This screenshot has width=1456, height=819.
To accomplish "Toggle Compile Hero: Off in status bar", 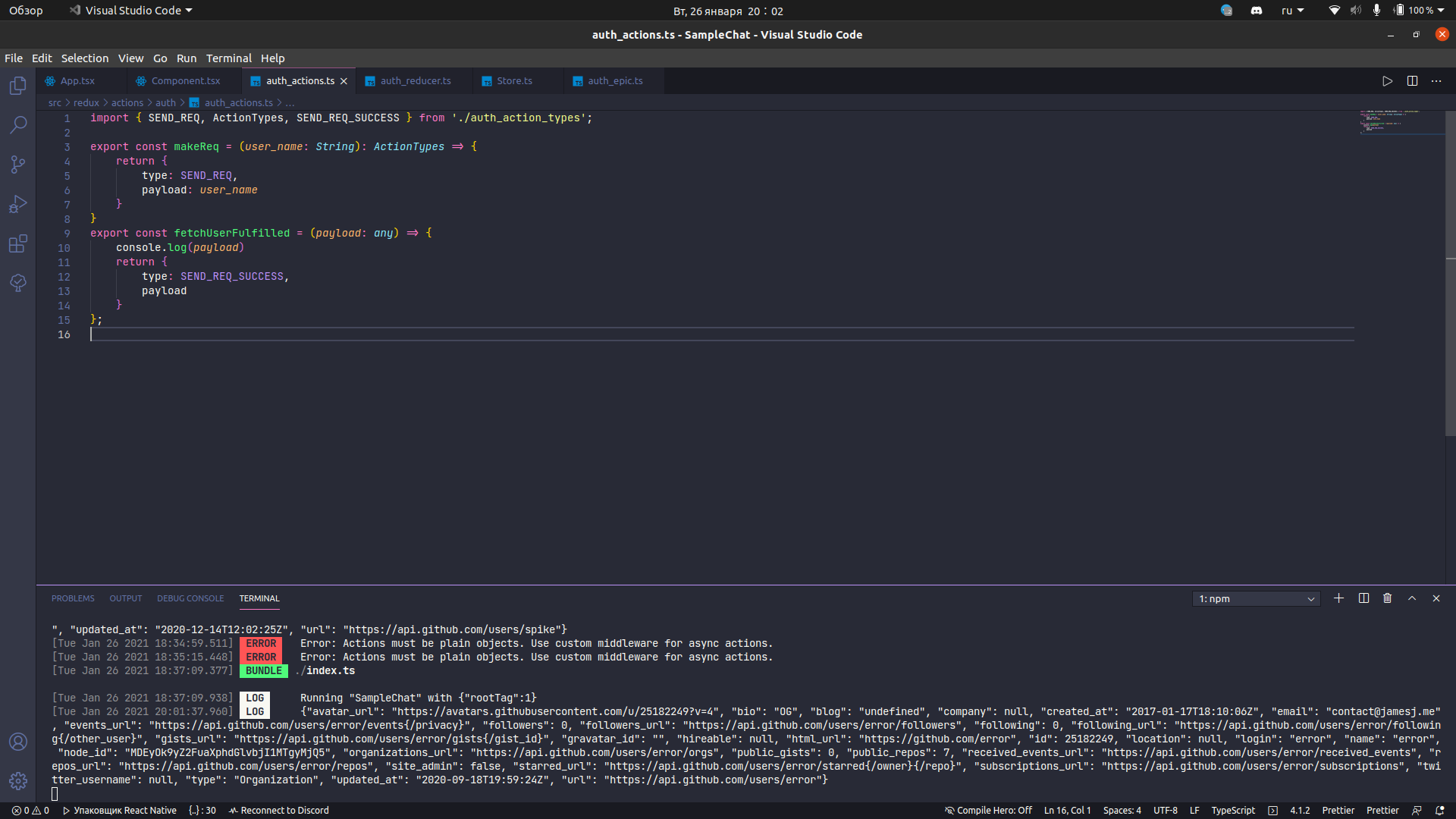I will (x=988, y=810).
